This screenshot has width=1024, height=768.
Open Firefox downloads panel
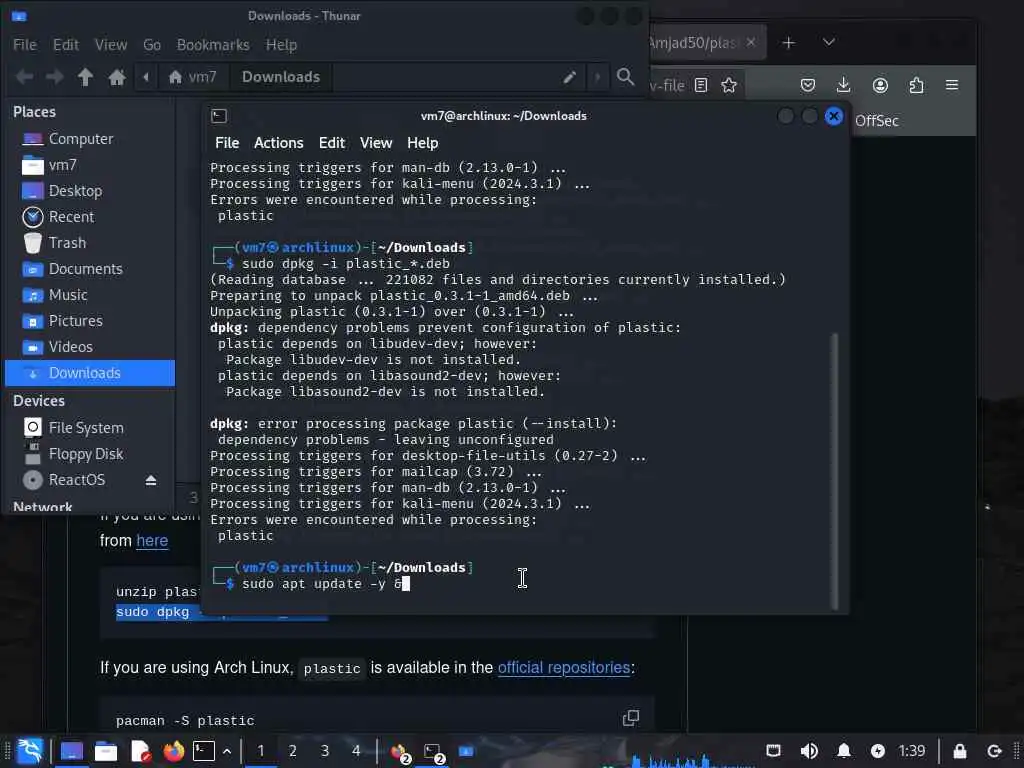tap(844, 86)
